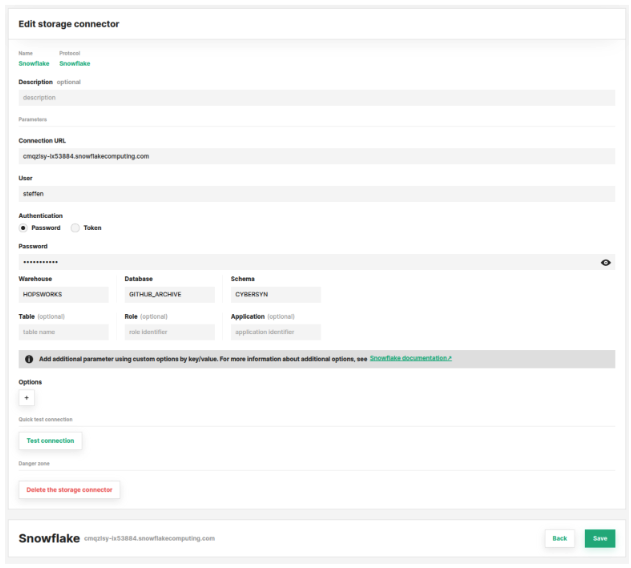Toggle password visibility eye icon
631x568 pixels.
(605, 262)
